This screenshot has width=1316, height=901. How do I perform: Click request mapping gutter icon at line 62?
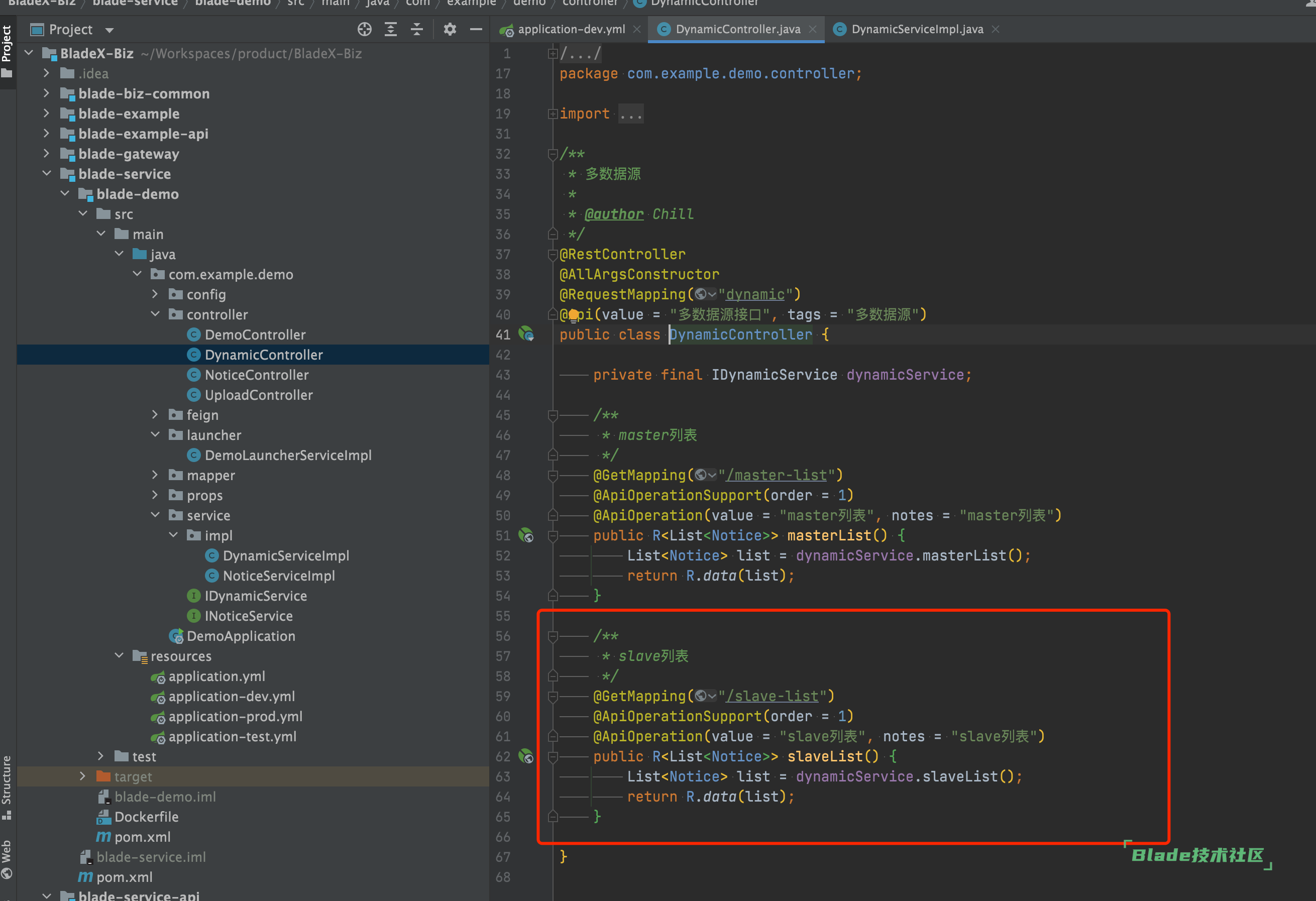coord(526,755)
